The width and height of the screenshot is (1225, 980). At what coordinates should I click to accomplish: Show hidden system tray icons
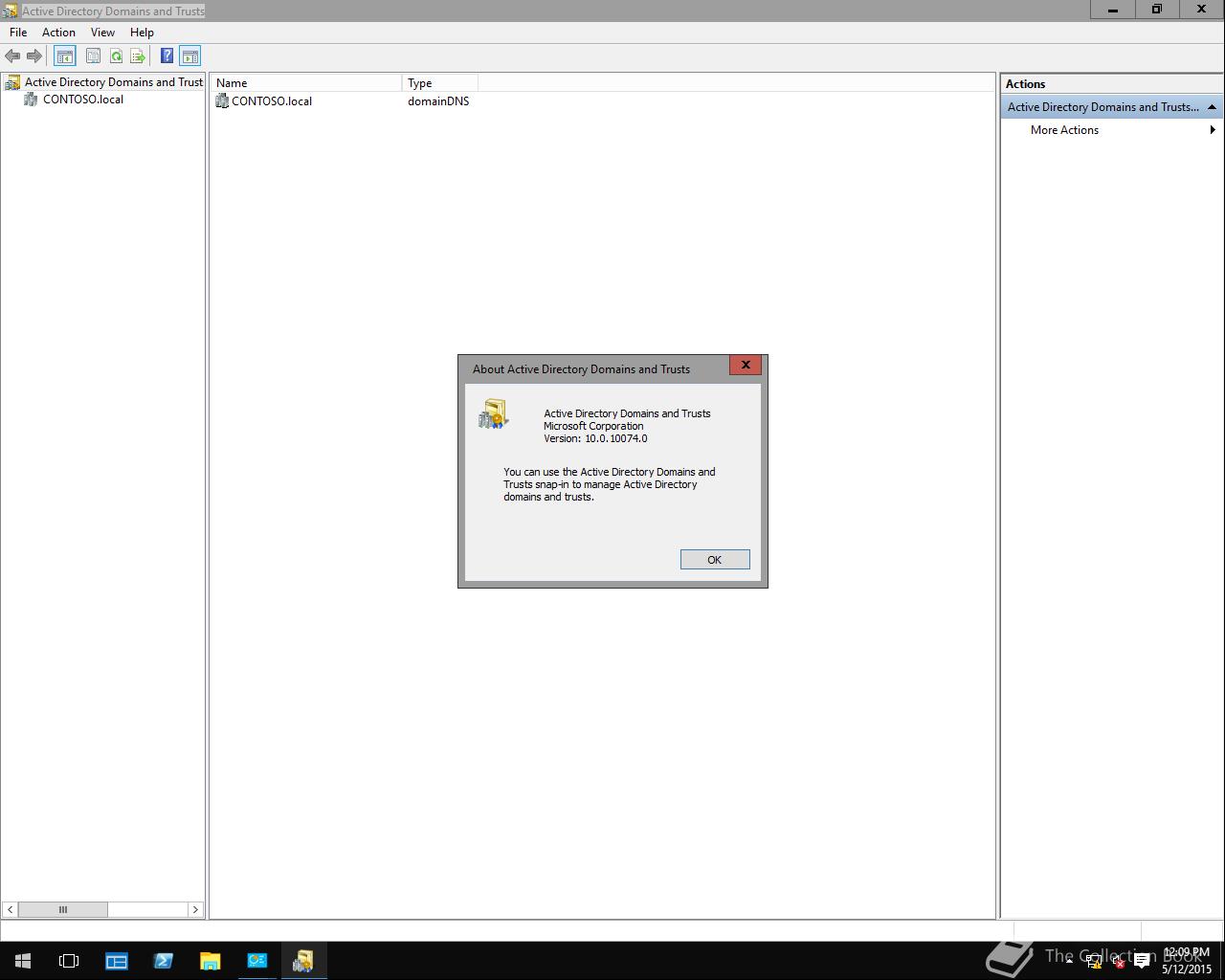pos(1069,961)
